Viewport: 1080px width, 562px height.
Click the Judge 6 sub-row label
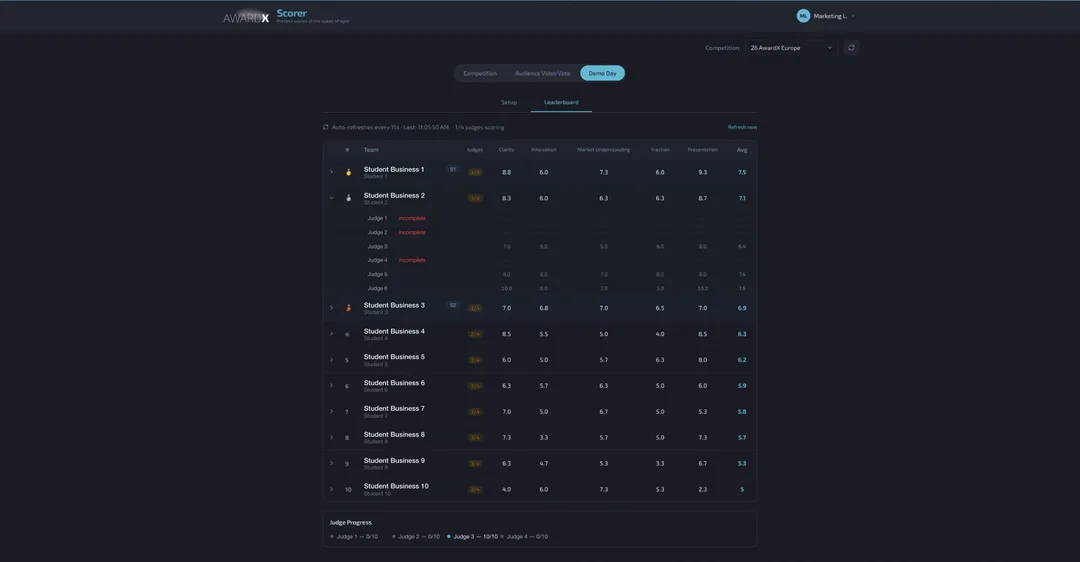pos(377,289)
